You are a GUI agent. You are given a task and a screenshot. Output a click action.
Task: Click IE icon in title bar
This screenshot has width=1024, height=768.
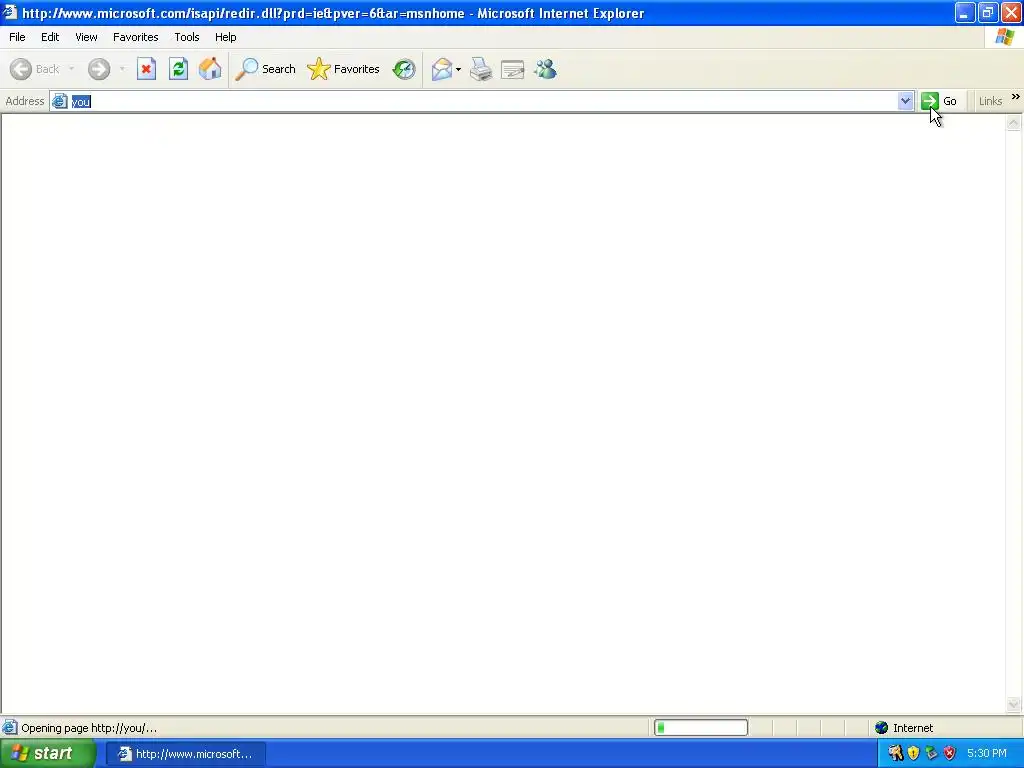10,12
